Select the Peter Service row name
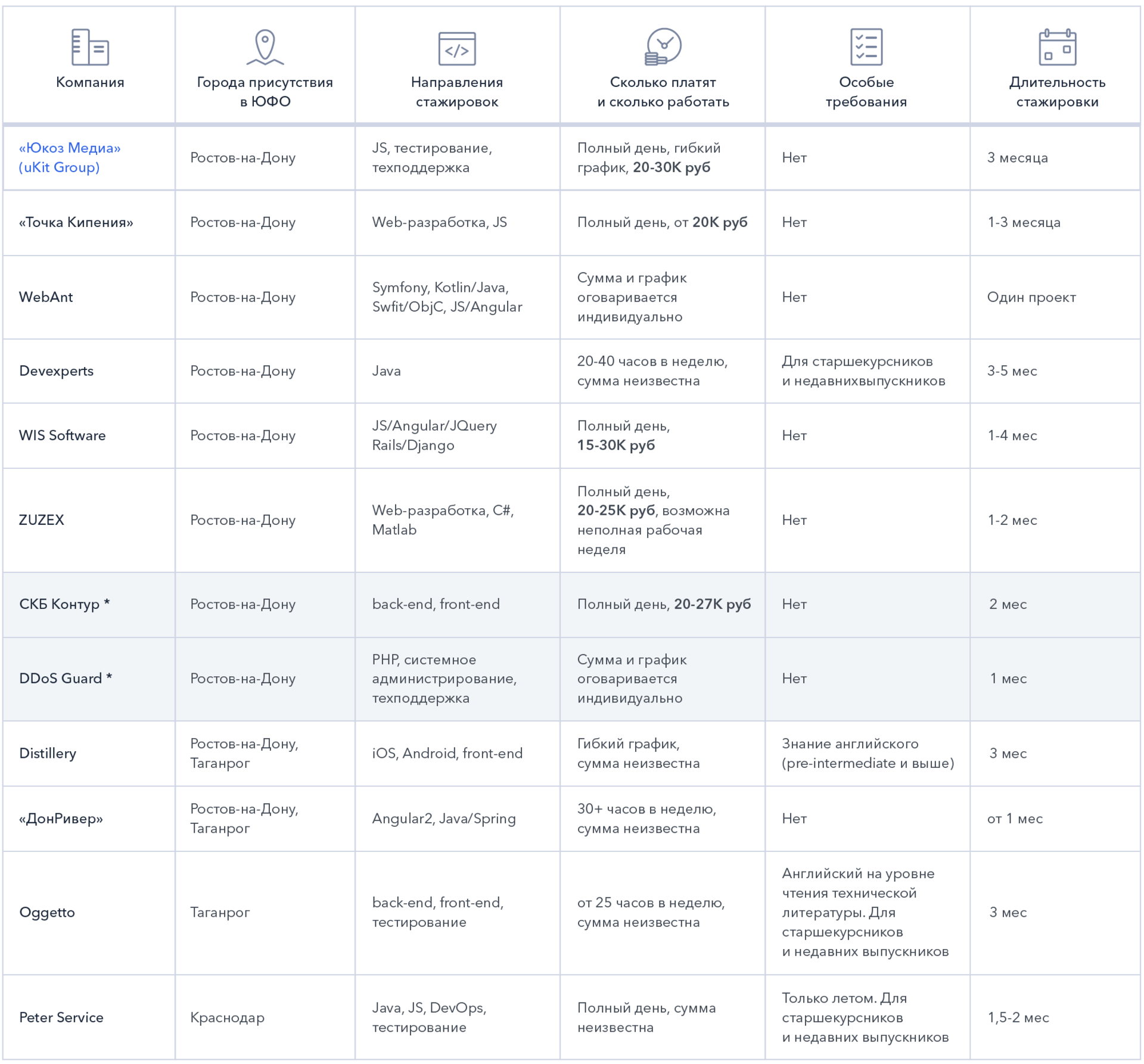 click(x=61, y=1017)
